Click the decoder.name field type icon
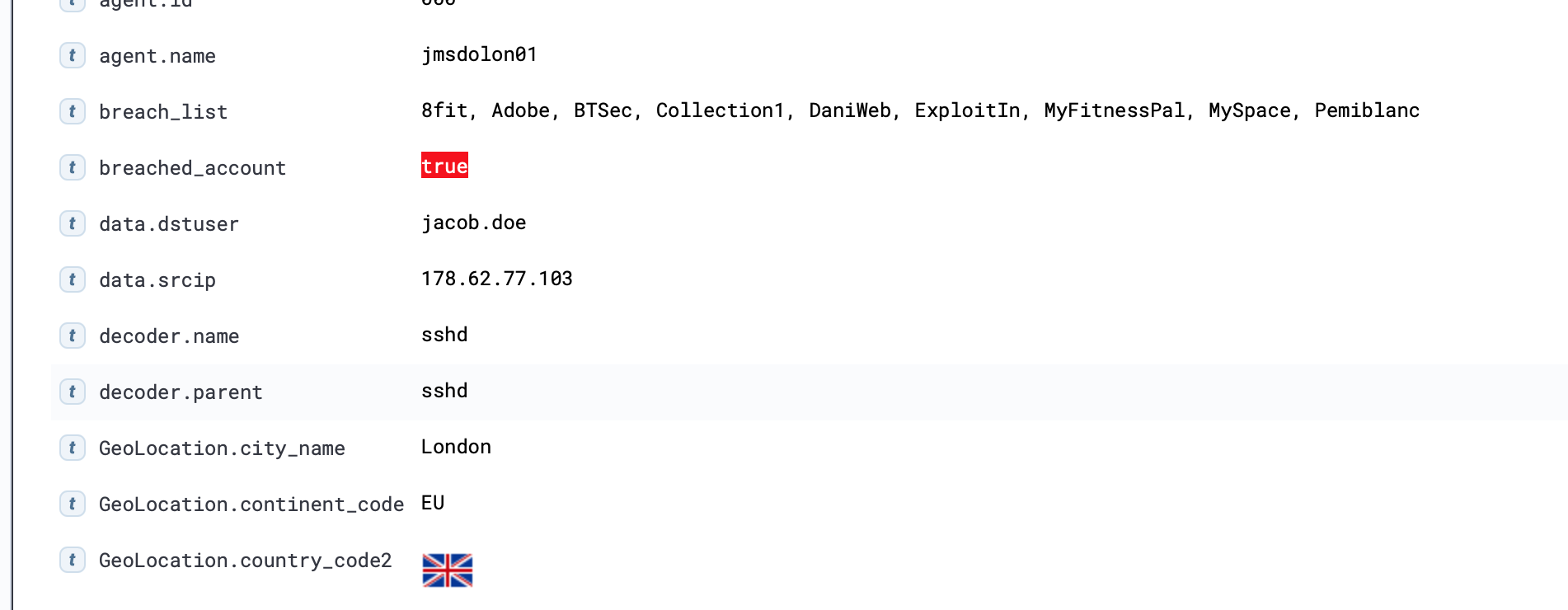This screenshot has width=1568, height=610. tap(73, 335)
